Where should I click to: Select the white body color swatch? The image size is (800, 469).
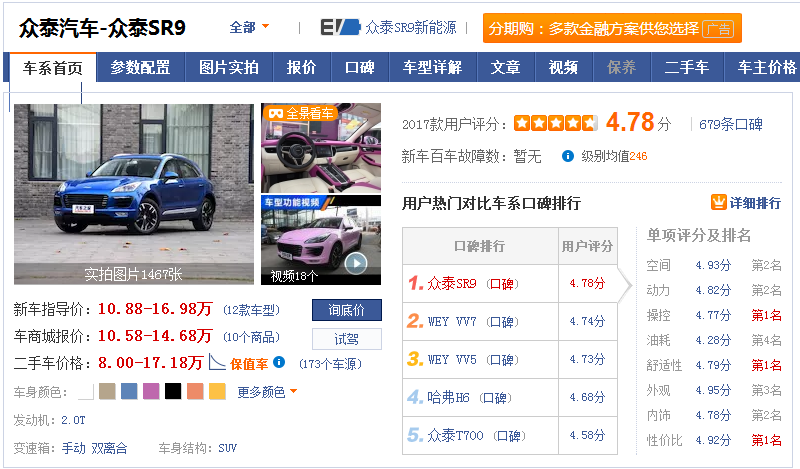pyautogui.click(x=86, y=391)
